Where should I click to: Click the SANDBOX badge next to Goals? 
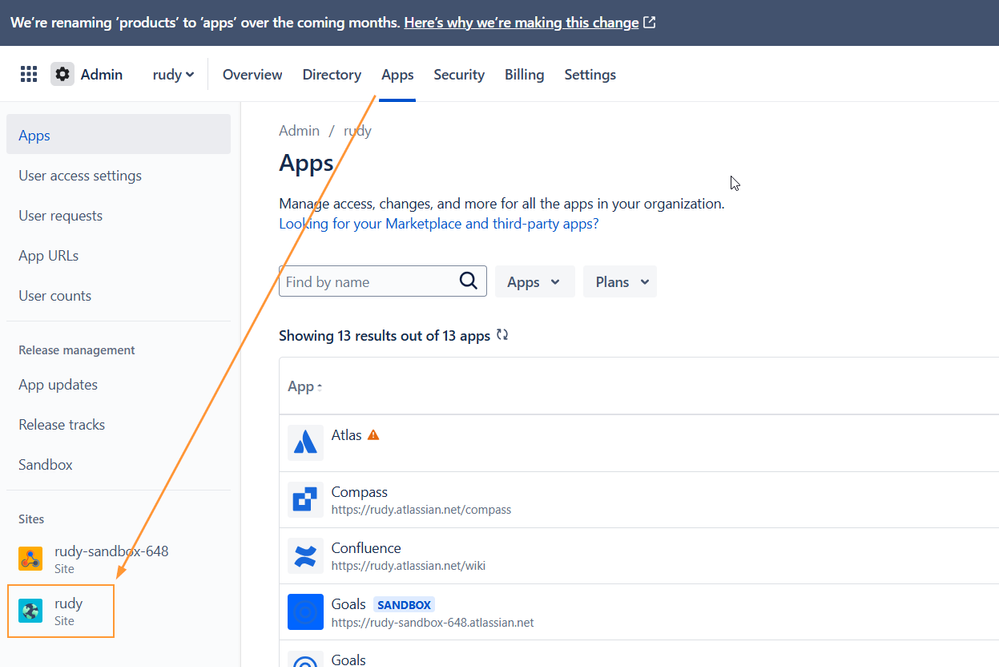point(404,605)
